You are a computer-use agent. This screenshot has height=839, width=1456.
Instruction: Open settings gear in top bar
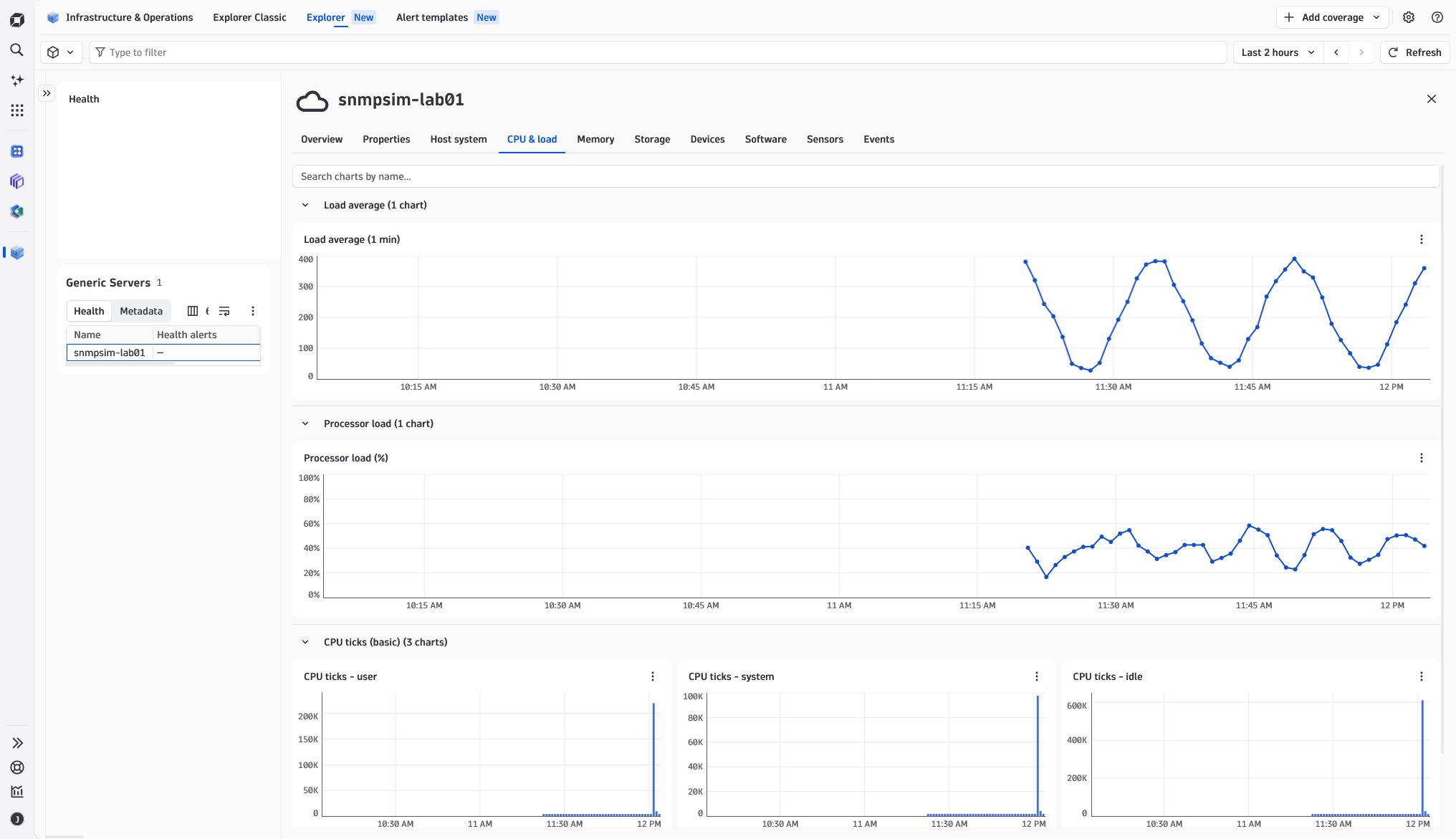click(x=1409, y=17)
